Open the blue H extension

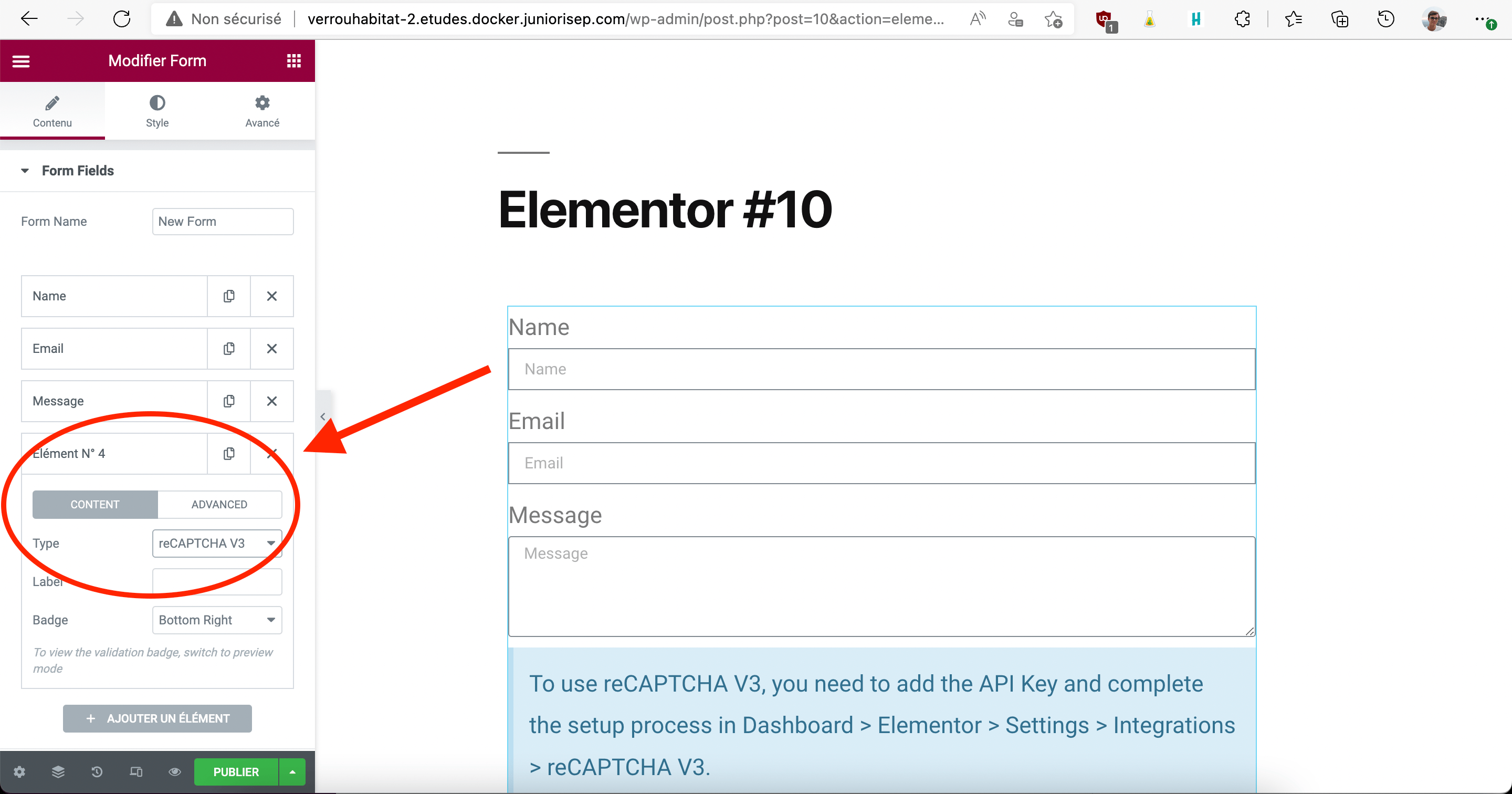pos(1195,19)
